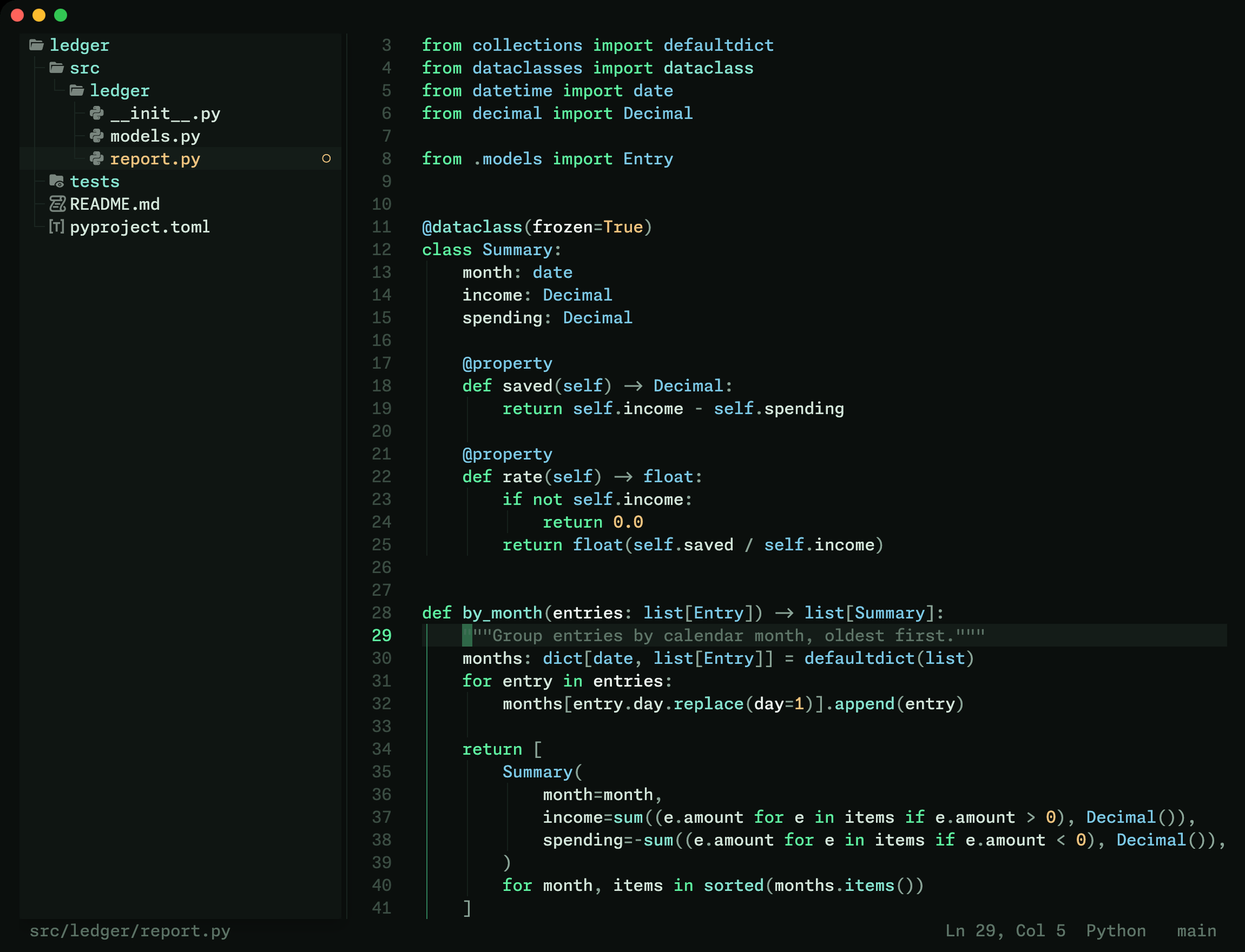Collapse the root ledger folder

click(x=80, y=45)
